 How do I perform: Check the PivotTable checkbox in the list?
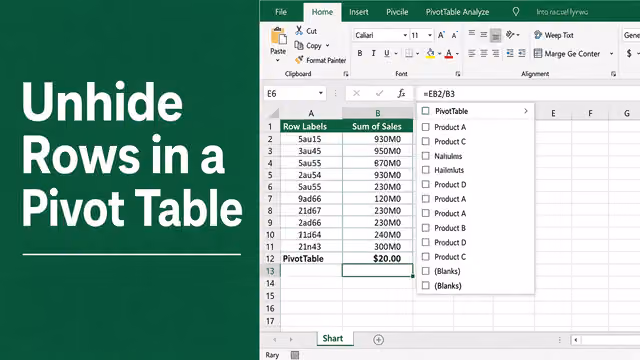[426, 111]
